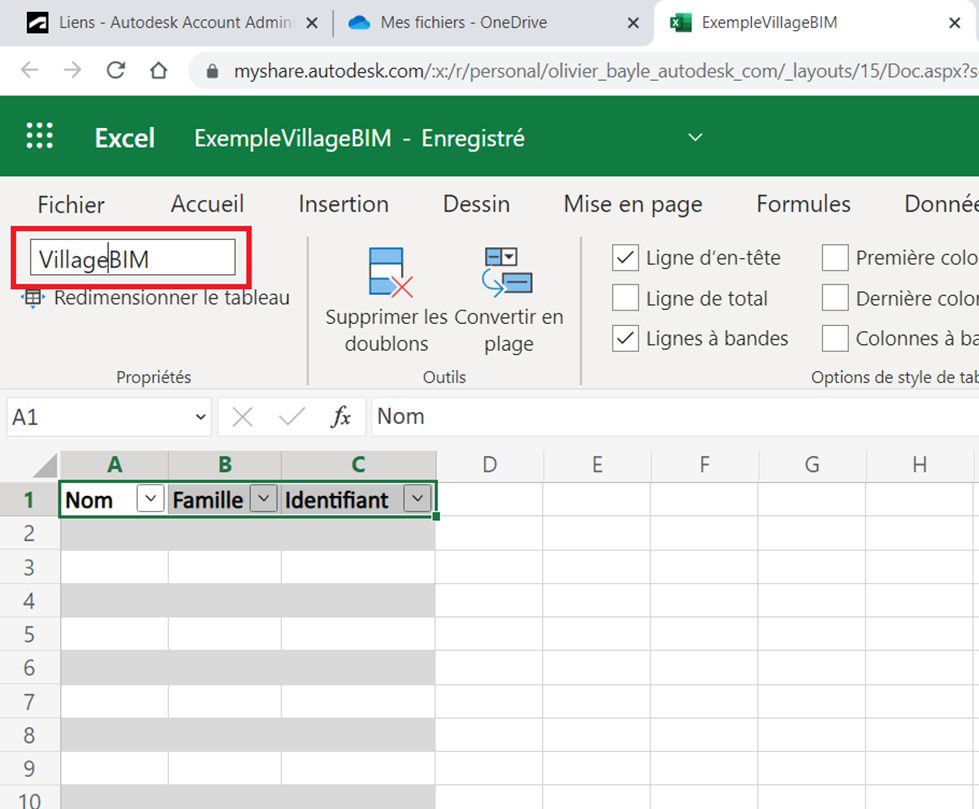Click Convertir en plage icon

507,272
